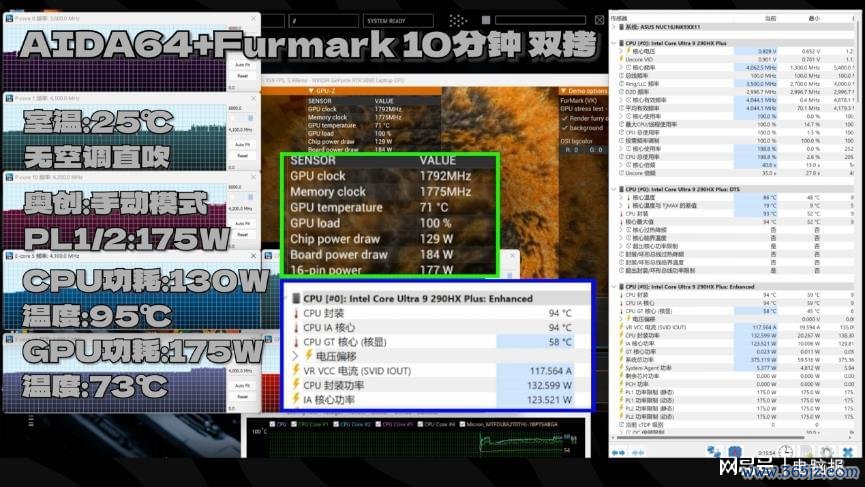This screenshot has height=487, width=865.
Task: Click the blue color swatch in P-core 1 window
Action: click(250, 118)
